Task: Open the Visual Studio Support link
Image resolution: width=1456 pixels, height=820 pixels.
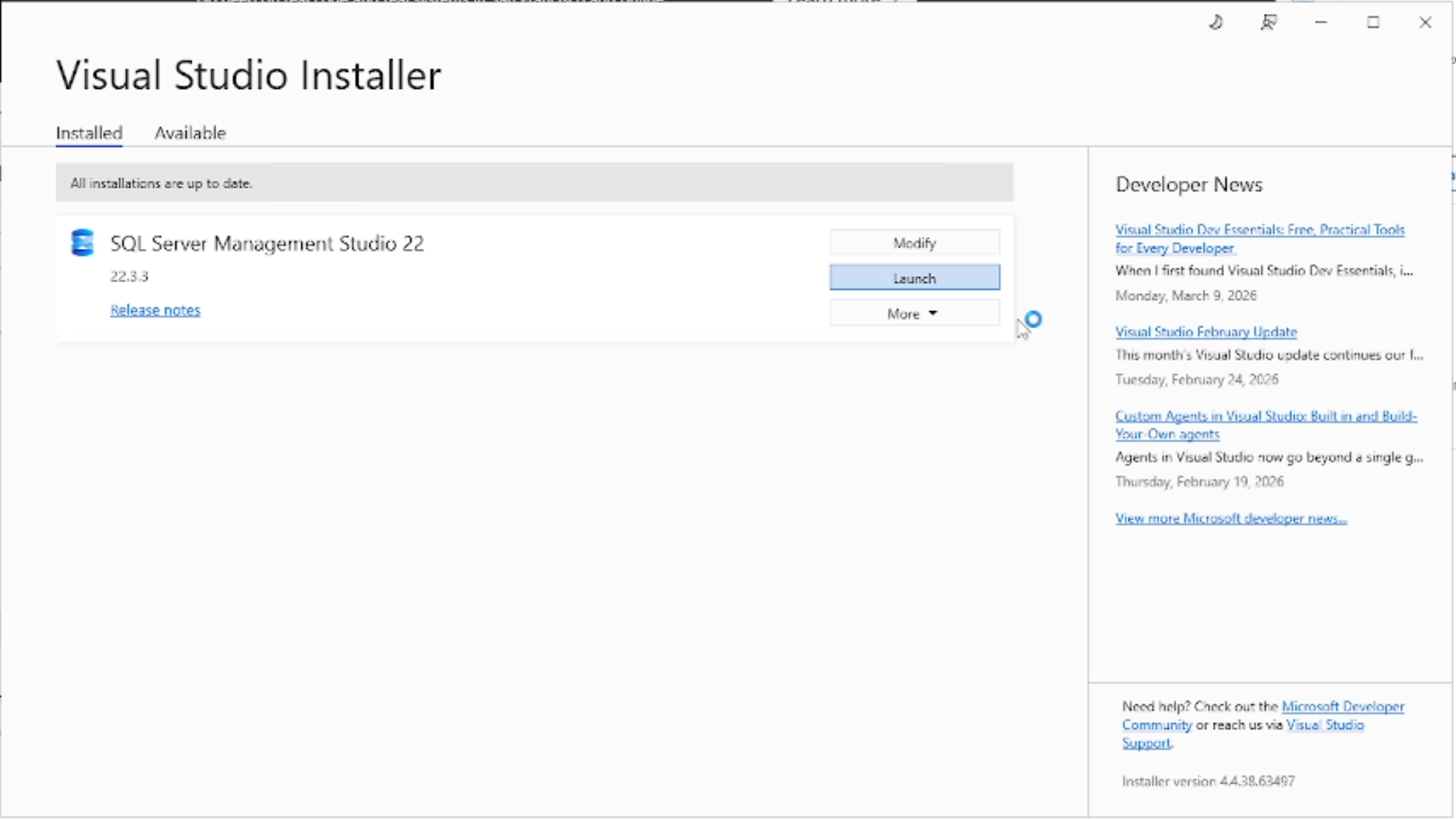Action: point(1324,724)
